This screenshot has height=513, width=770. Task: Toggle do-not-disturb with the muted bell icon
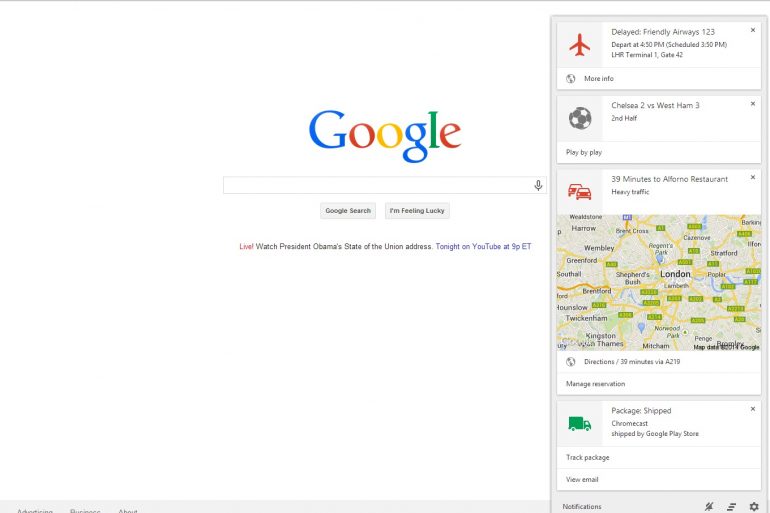click(x=709, y=507)
